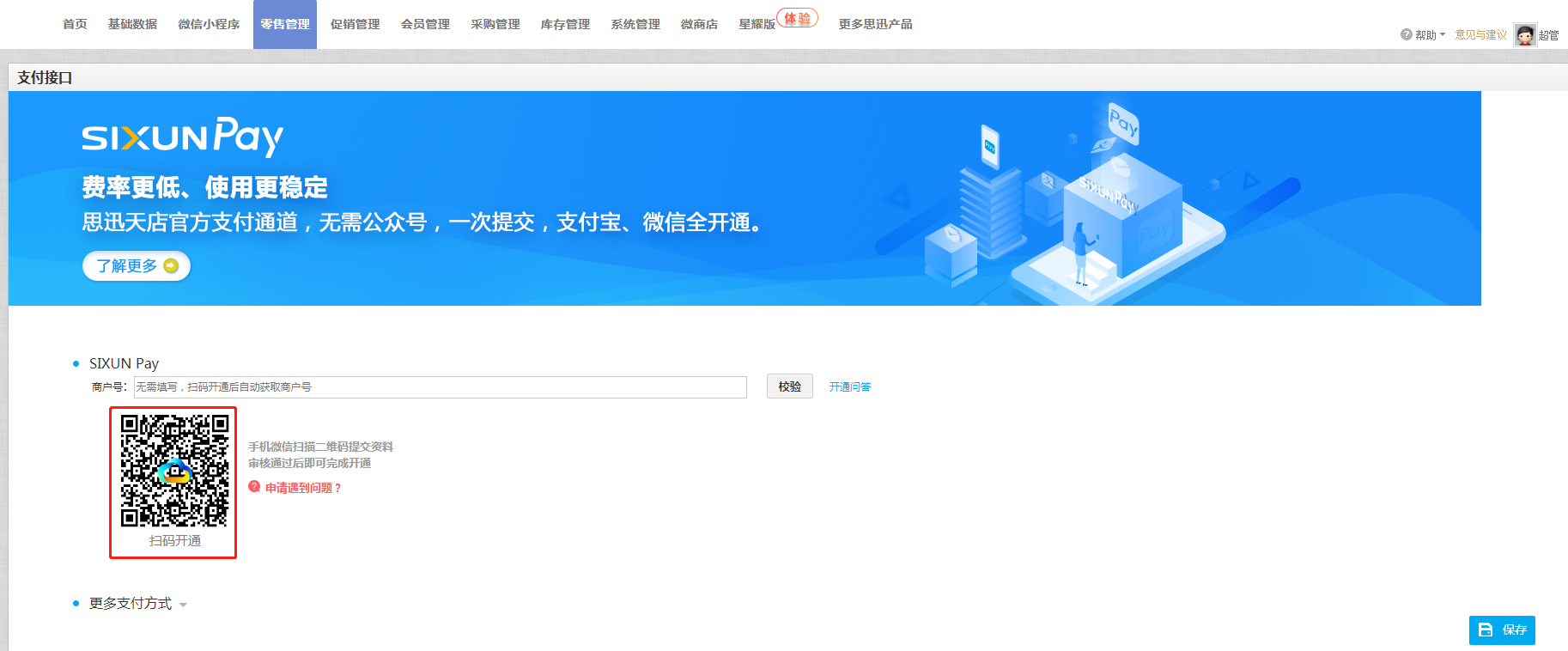
Task: Open the 基础数据 menu
Action: point(132,24)
